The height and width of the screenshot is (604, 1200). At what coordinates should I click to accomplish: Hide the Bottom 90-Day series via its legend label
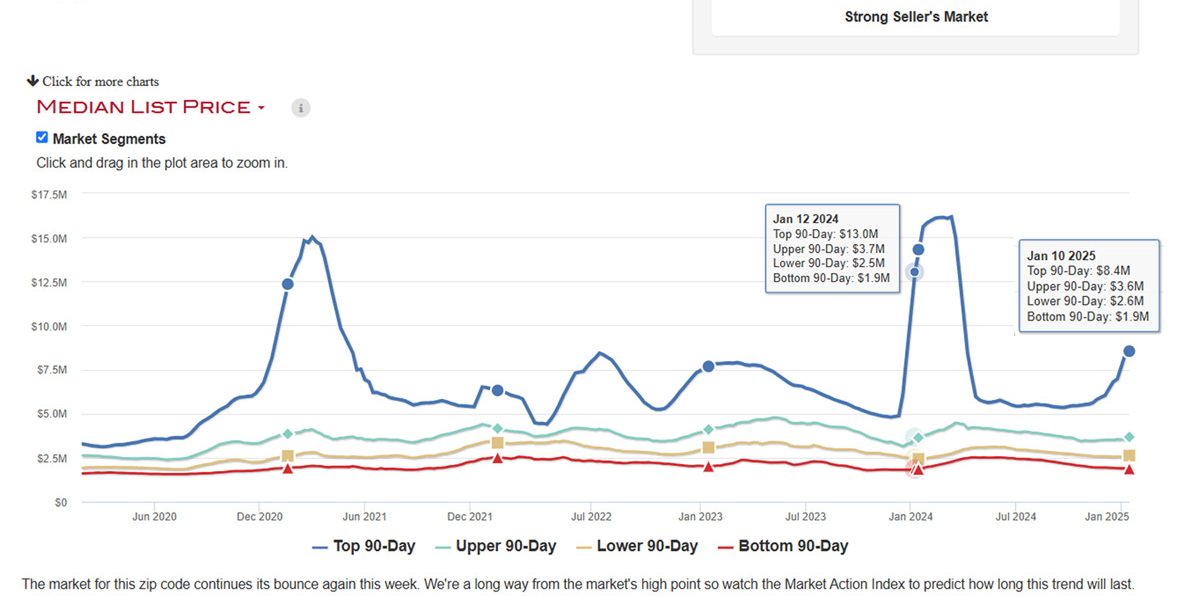point(791,546)
